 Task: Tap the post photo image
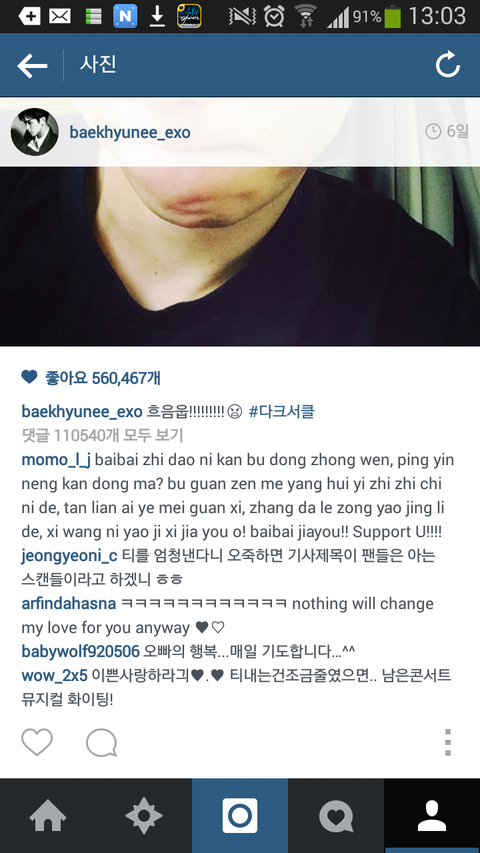pos(240,222)
